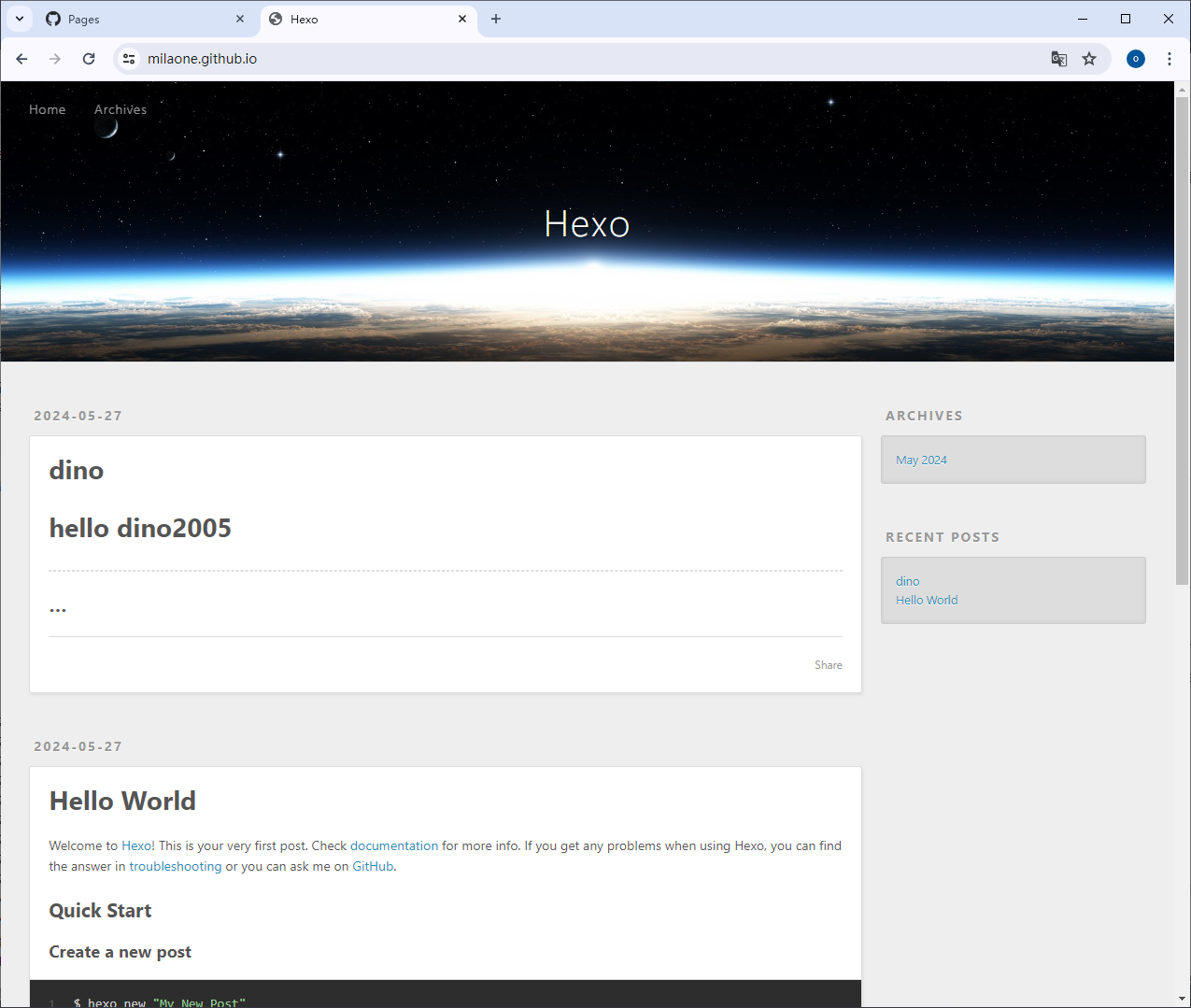
Task: Open Home in site navigation
Action: pyautogui.click(x=48, y=109)
